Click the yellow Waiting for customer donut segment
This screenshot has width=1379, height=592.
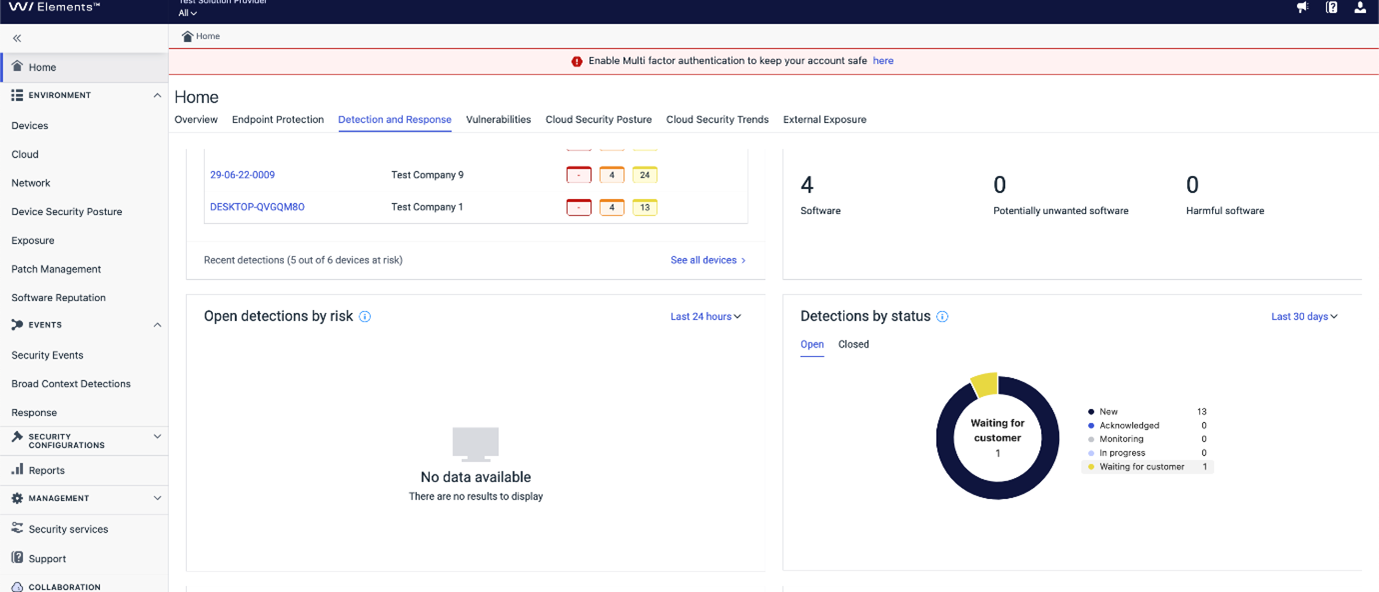coord(984,384)
